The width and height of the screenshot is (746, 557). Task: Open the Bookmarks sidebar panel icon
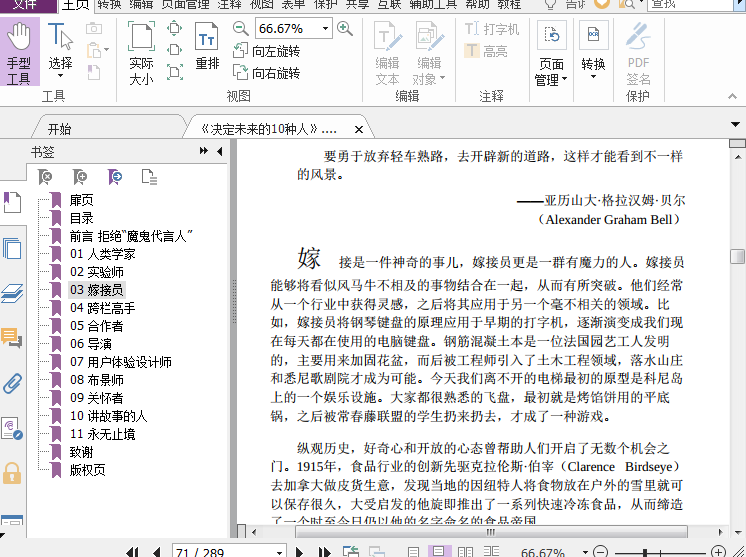[x=12, y=202]
